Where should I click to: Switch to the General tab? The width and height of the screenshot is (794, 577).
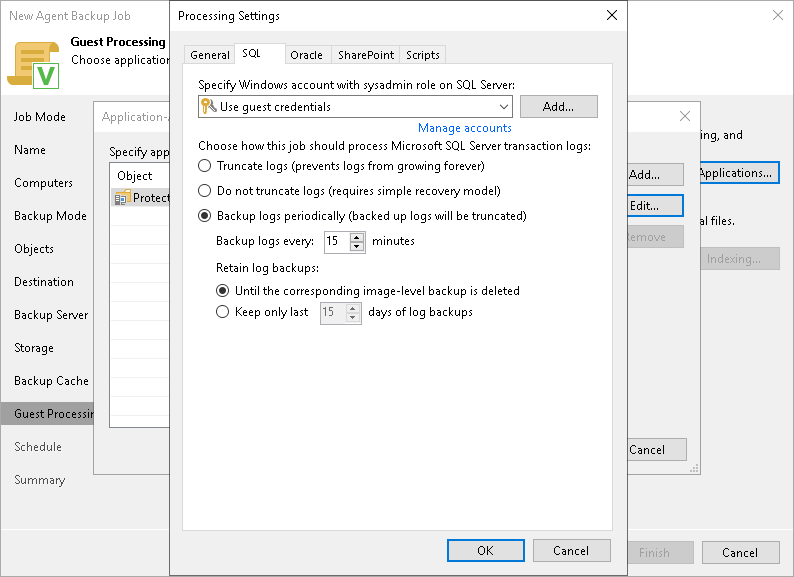[210, 55]
